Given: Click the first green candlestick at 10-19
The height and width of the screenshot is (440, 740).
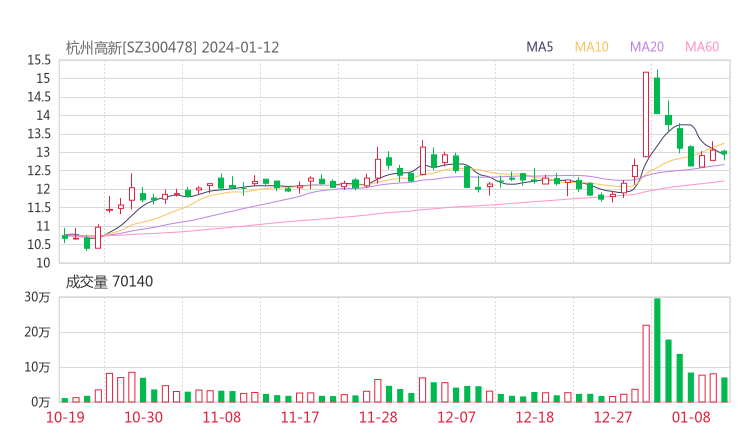Looking at the screenshot, I should tap(65, 237).
